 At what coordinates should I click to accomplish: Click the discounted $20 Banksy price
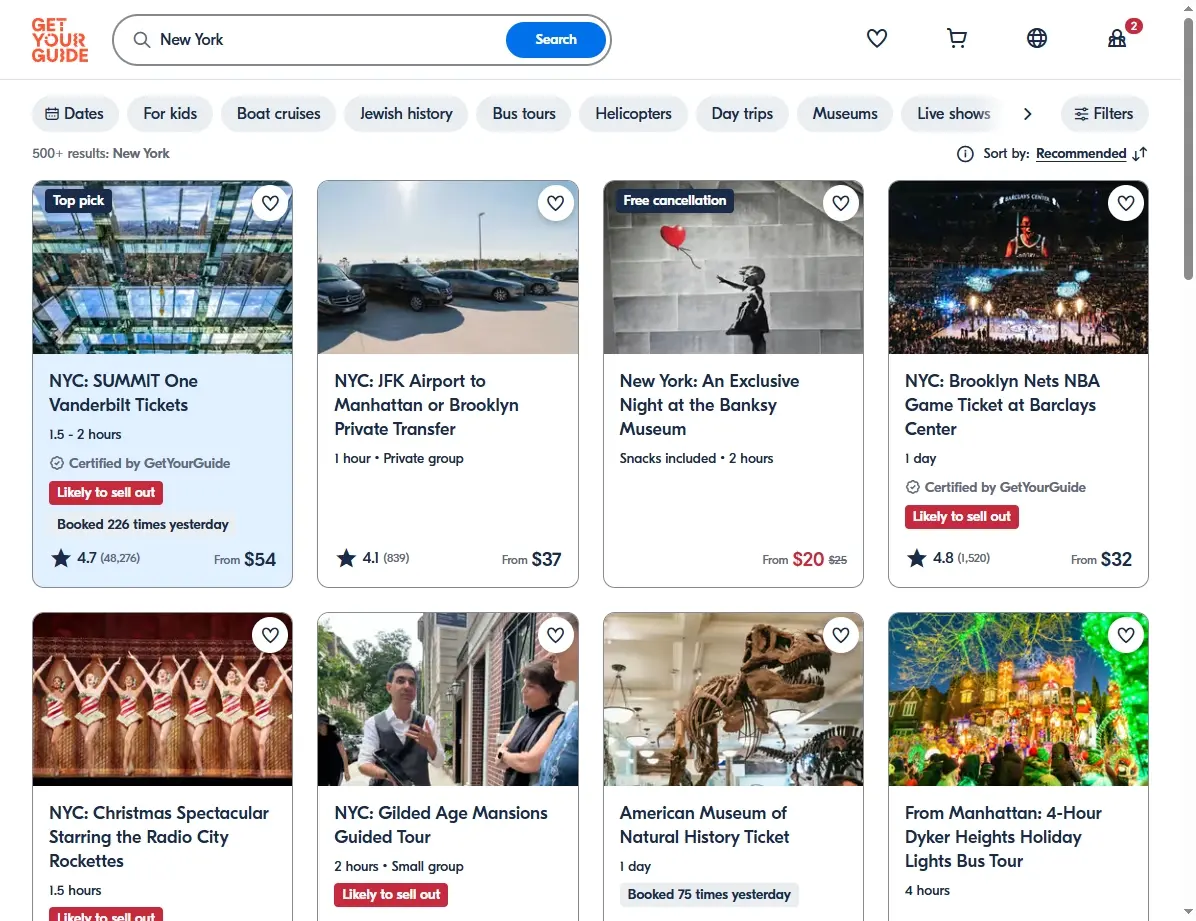tap(808, 559)
